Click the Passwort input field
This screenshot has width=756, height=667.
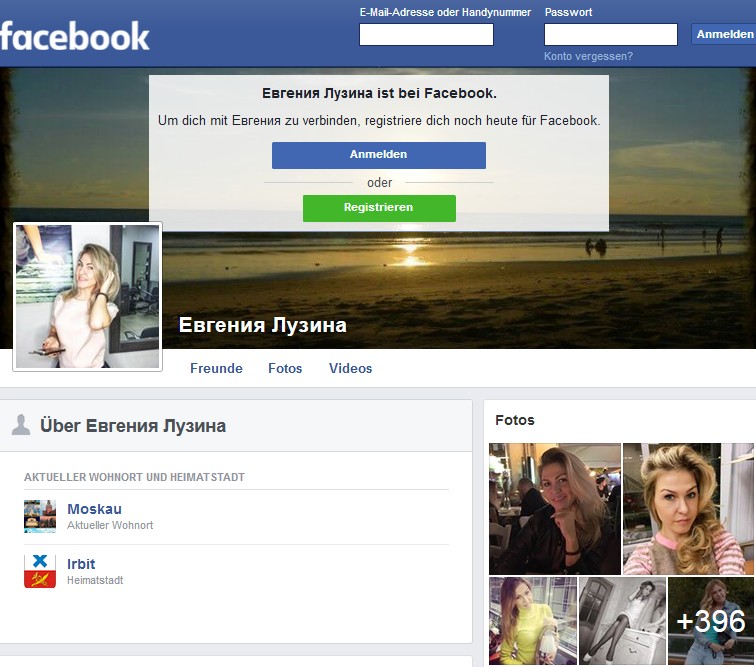point(611,35)
